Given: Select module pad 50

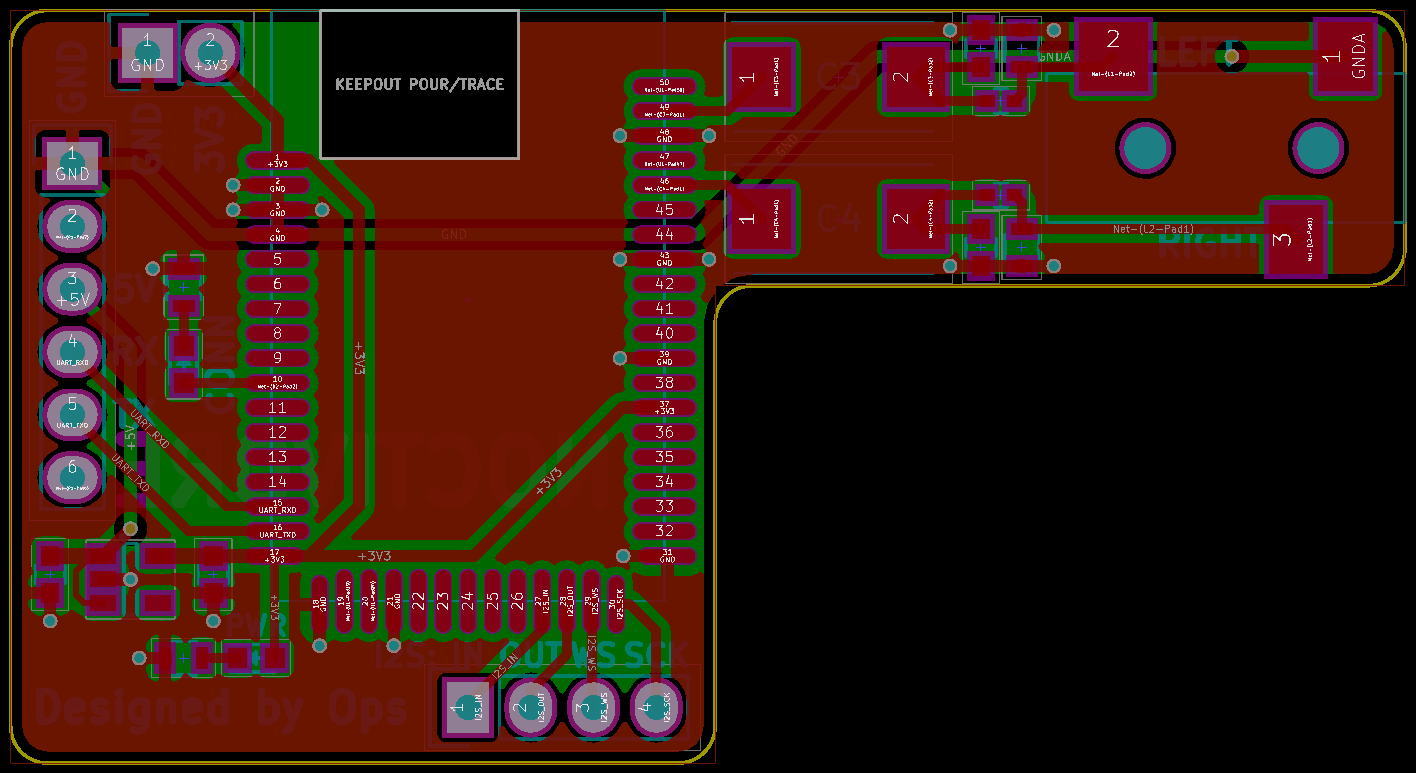Looking at the screenshot, I should pos(664,86).
